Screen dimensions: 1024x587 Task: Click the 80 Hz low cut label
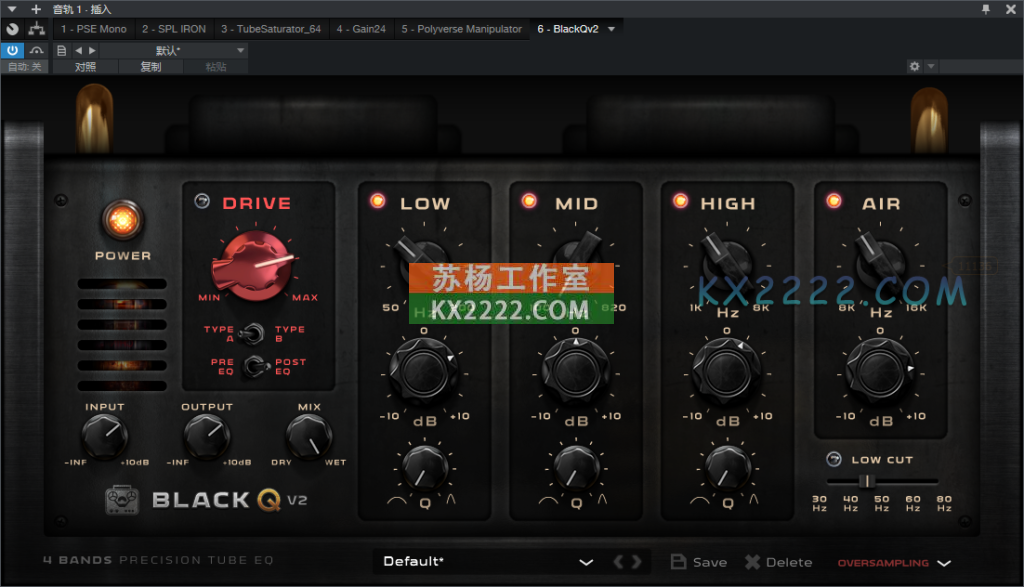[944, 503]
